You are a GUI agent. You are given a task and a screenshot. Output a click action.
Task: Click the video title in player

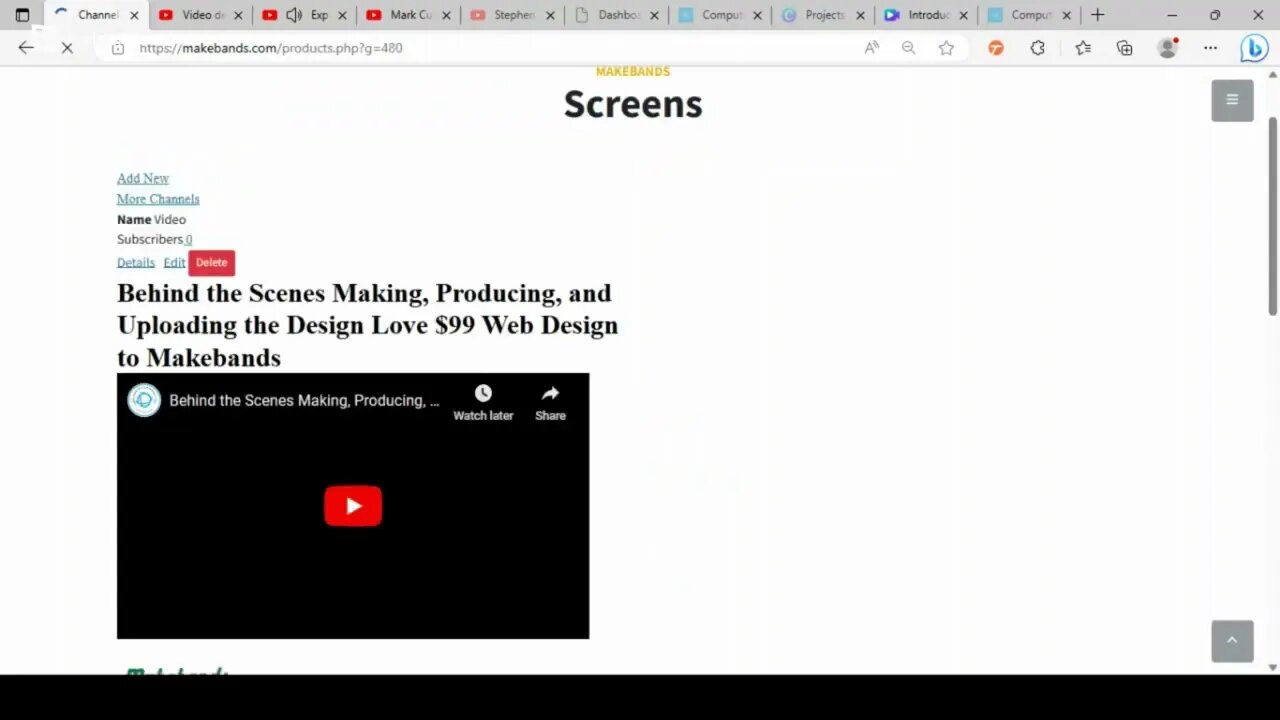(304, 400)
